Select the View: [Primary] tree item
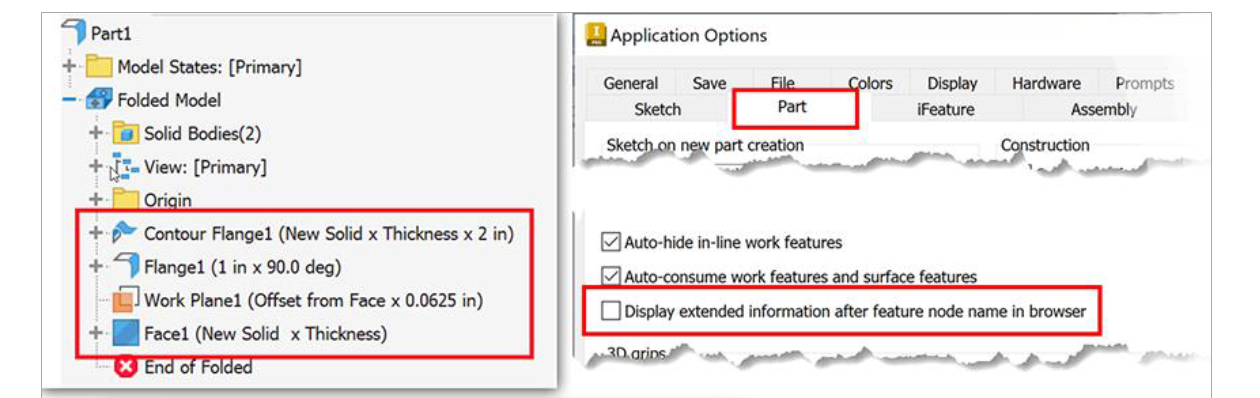1260x398 pixels. click(x=205, y=167)
